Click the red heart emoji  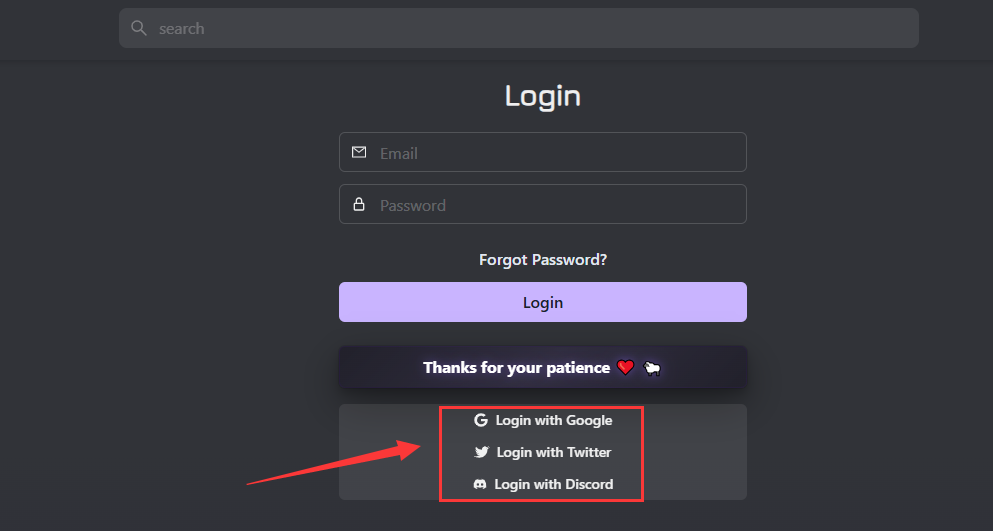point(626,368)
